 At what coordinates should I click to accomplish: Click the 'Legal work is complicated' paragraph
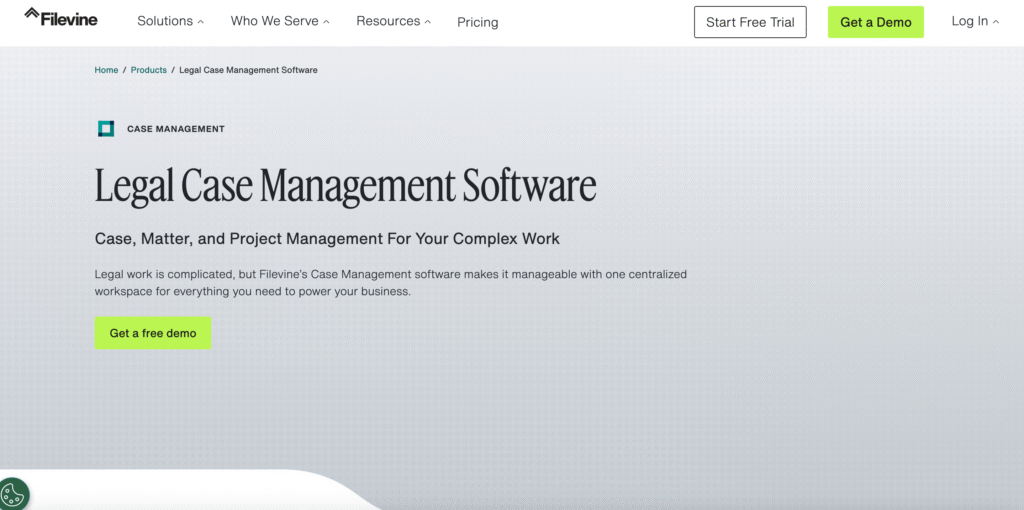tap(391, 283)
